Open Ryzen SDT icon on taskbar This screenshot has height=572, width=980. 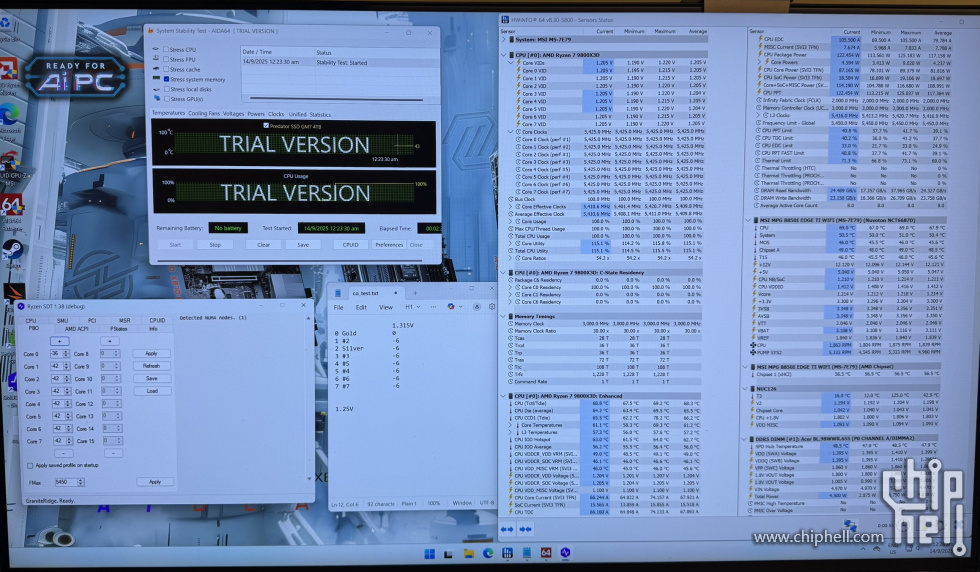click(565, 553)
